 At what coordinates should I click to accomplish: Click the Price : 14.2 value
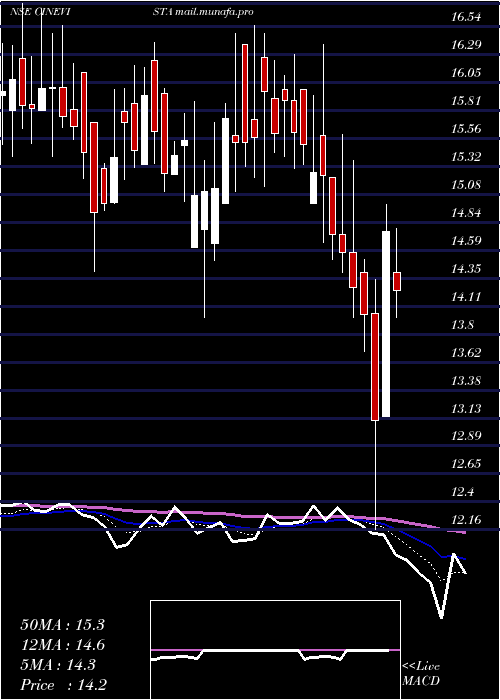[63, 685]
